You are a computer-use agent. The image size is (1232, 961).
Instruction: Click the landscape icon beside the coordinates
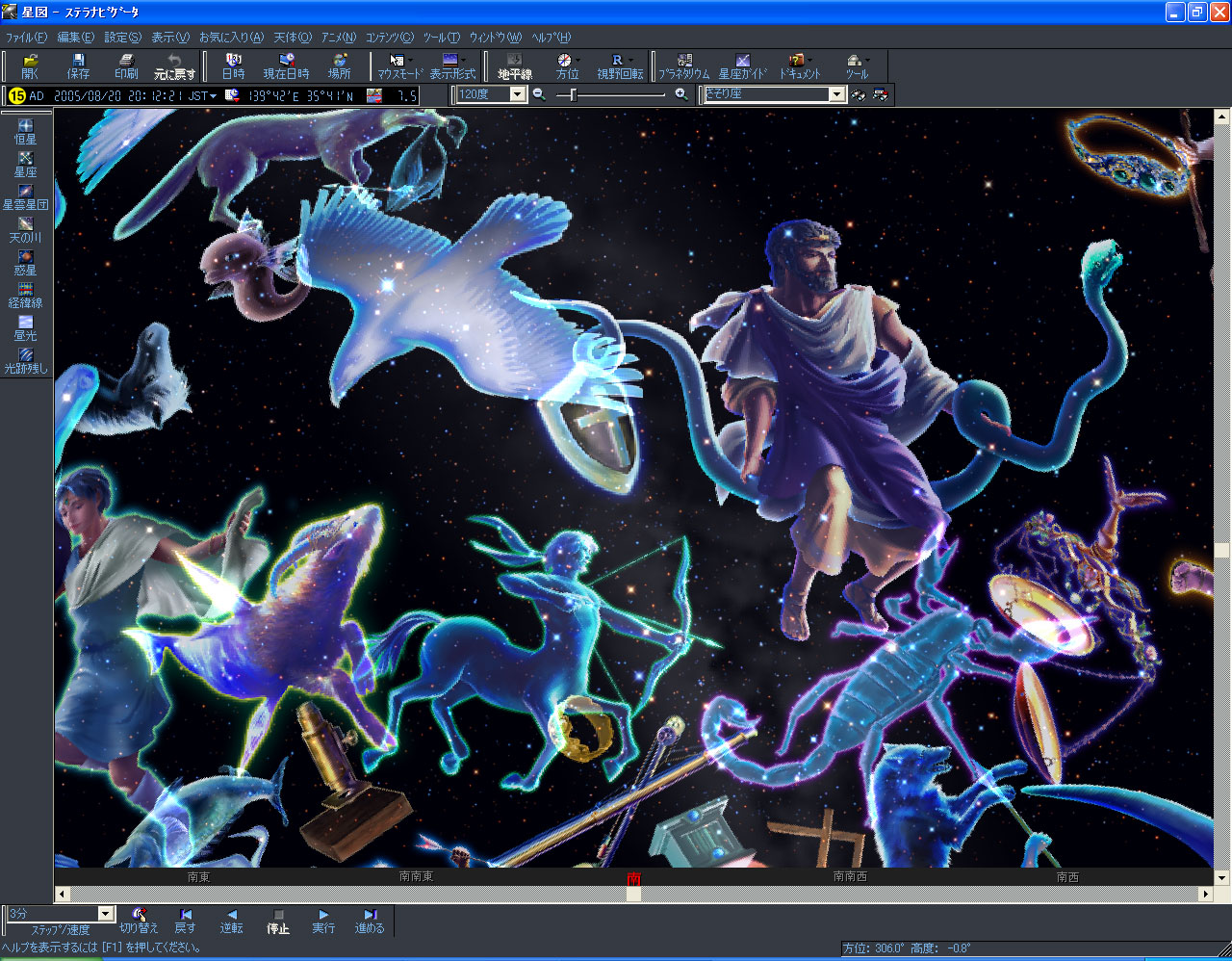(374, 95)
